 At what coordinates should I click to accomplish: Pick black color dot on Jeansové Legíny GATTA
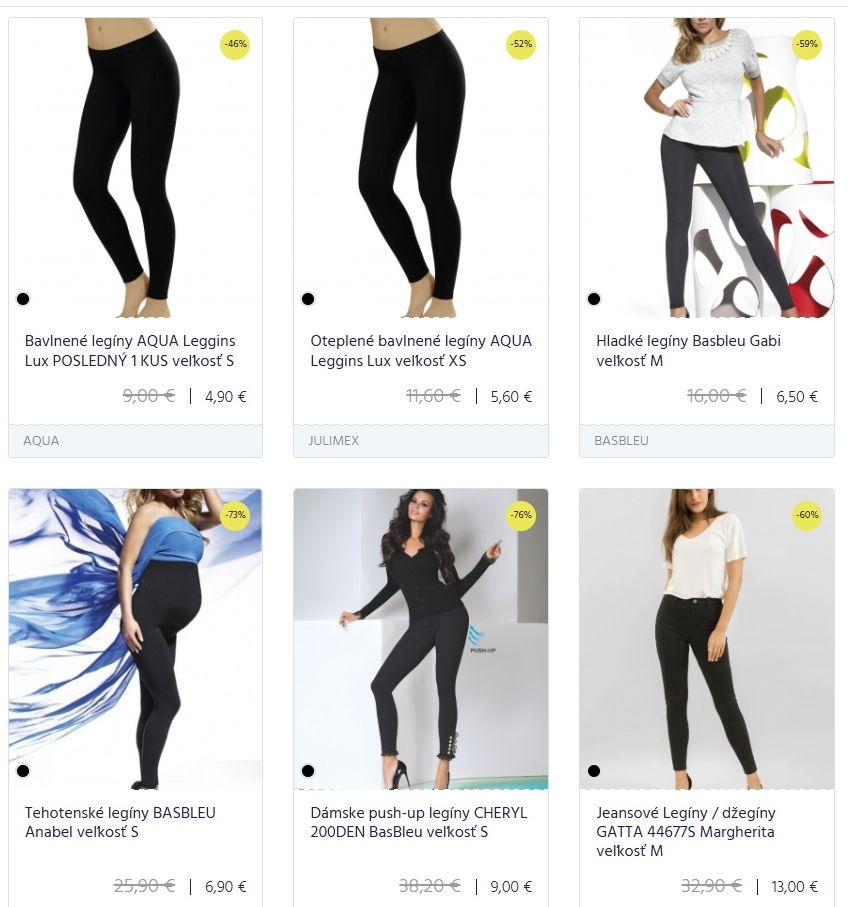click(x=593, y=771)
